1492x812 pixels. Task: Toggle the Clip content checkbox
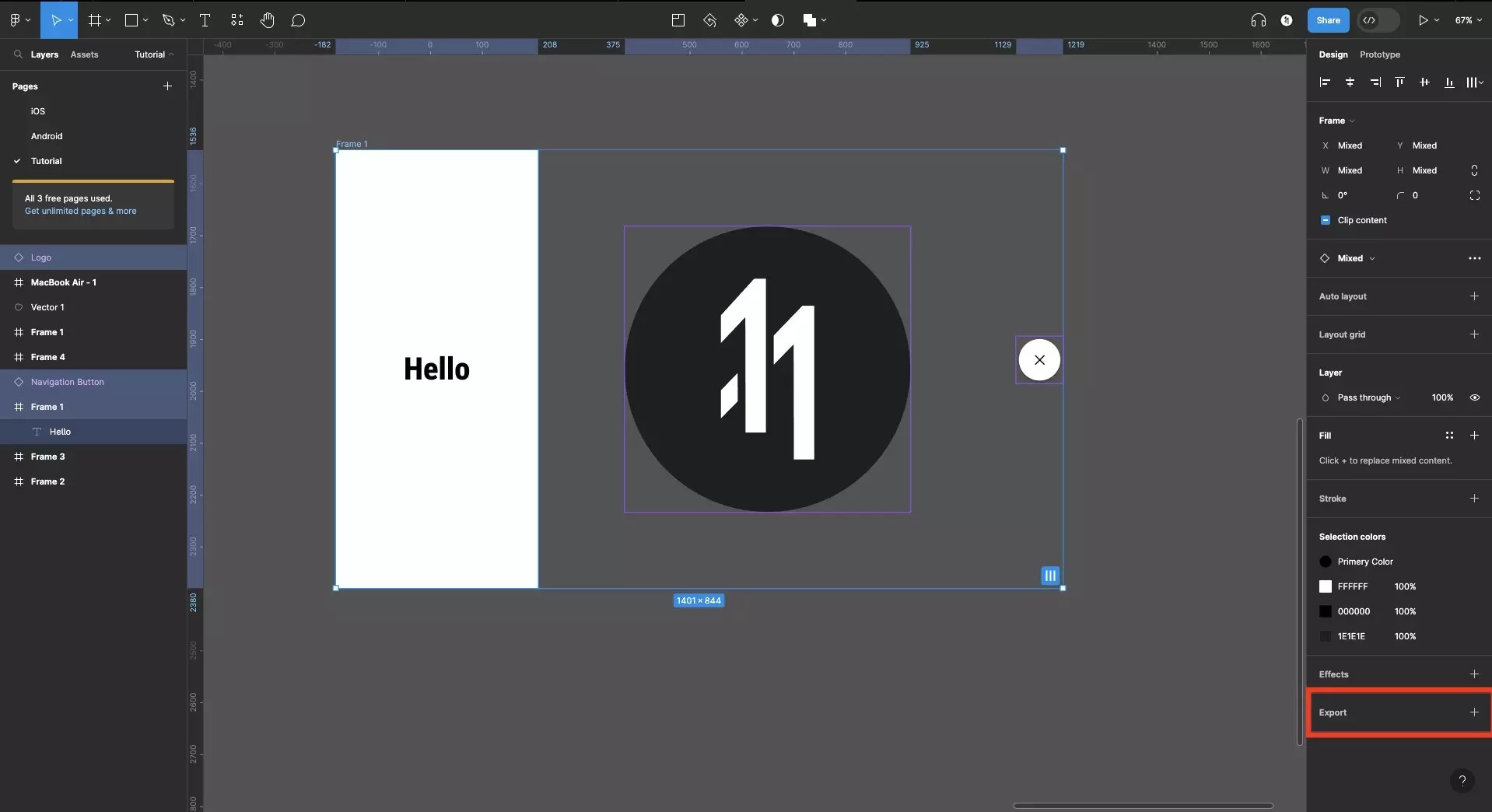pos(1326,220)
